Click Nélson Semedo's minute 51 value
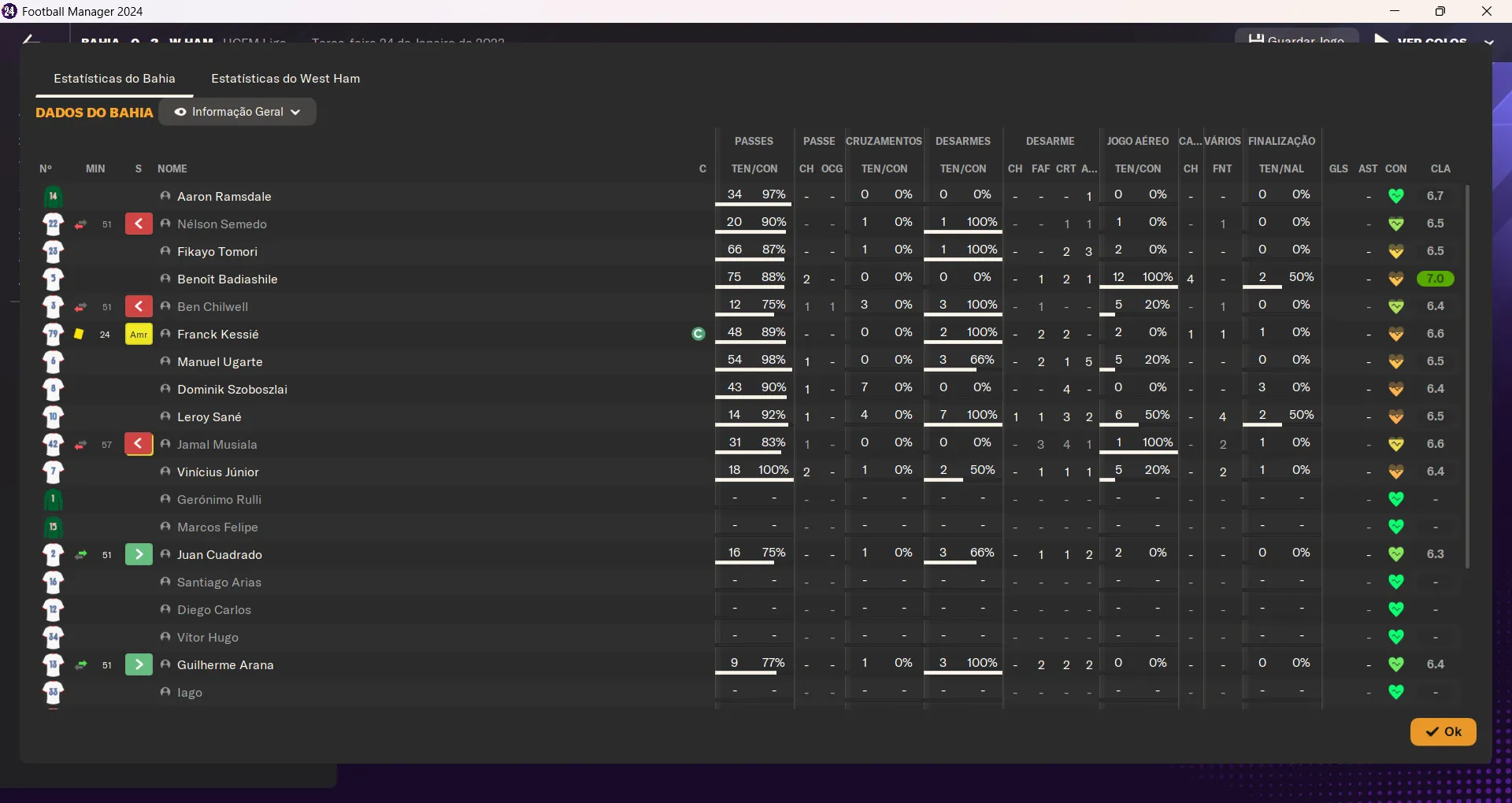 [107, 224]
